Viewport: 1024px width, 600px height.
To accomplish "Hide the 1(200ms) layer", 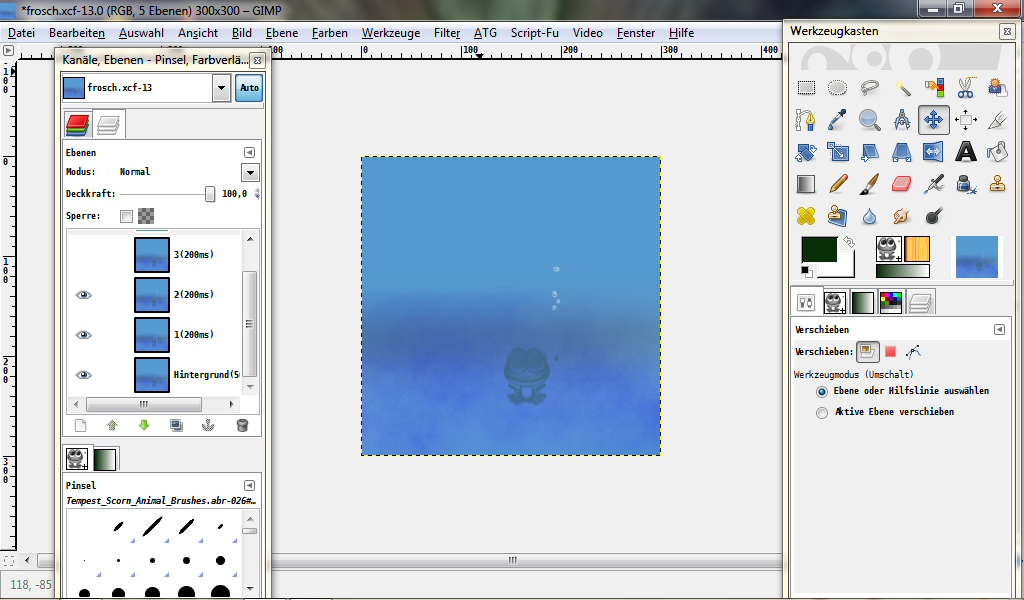I will click(x=84, y=335).
